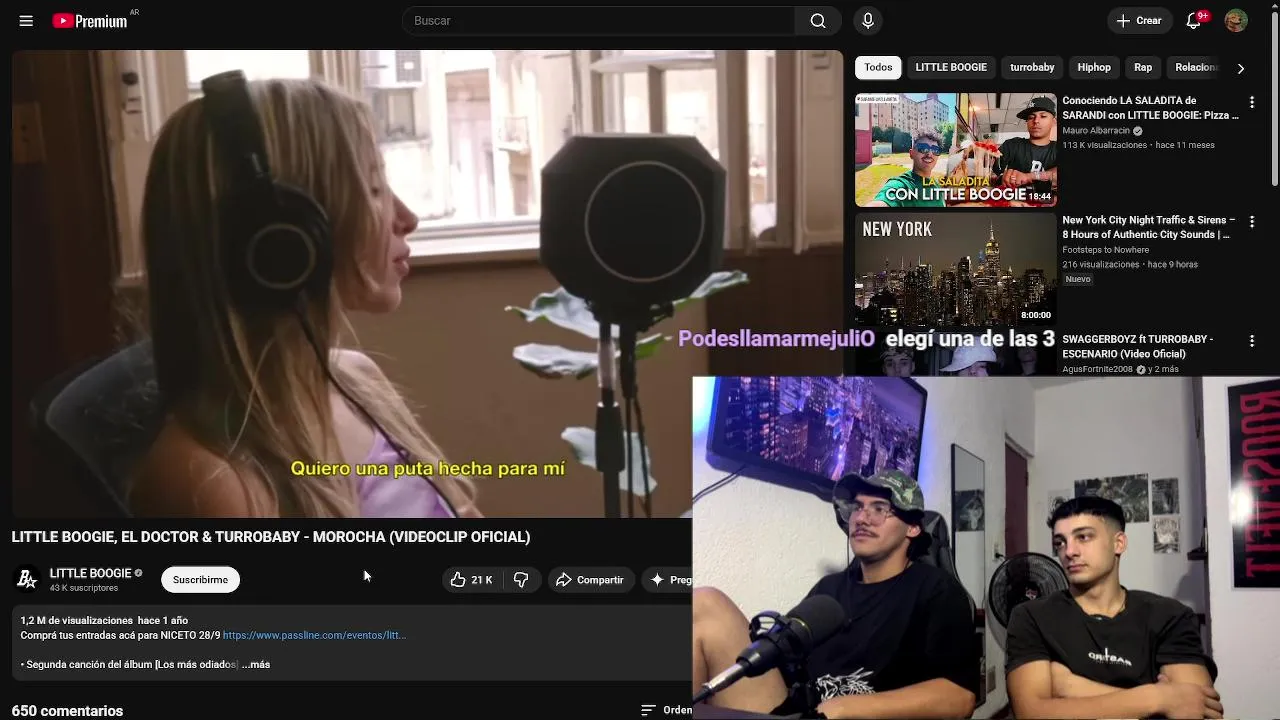Click the 650 comentarios heading
The width and height of the screenshot is (1280, 720).
click(x=67, y=711)
